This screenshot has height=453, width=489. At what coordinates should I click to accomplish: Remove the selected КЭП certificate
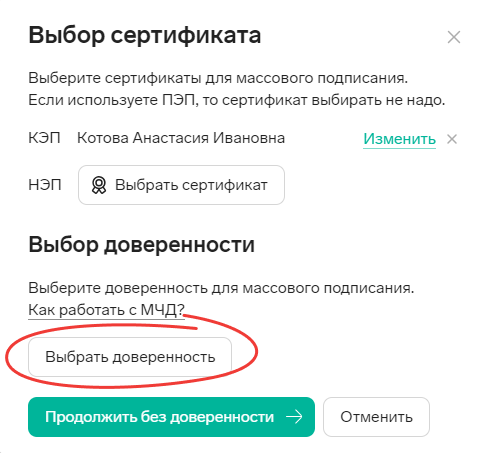(x=452, y=139)
